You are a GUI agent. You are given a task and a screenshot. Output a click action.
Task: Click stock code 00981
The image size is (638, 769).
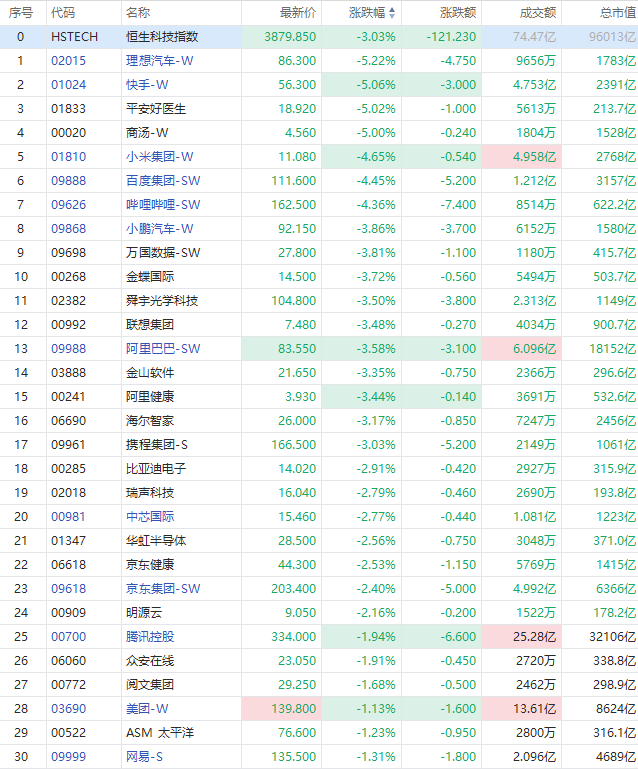[68, 517]
